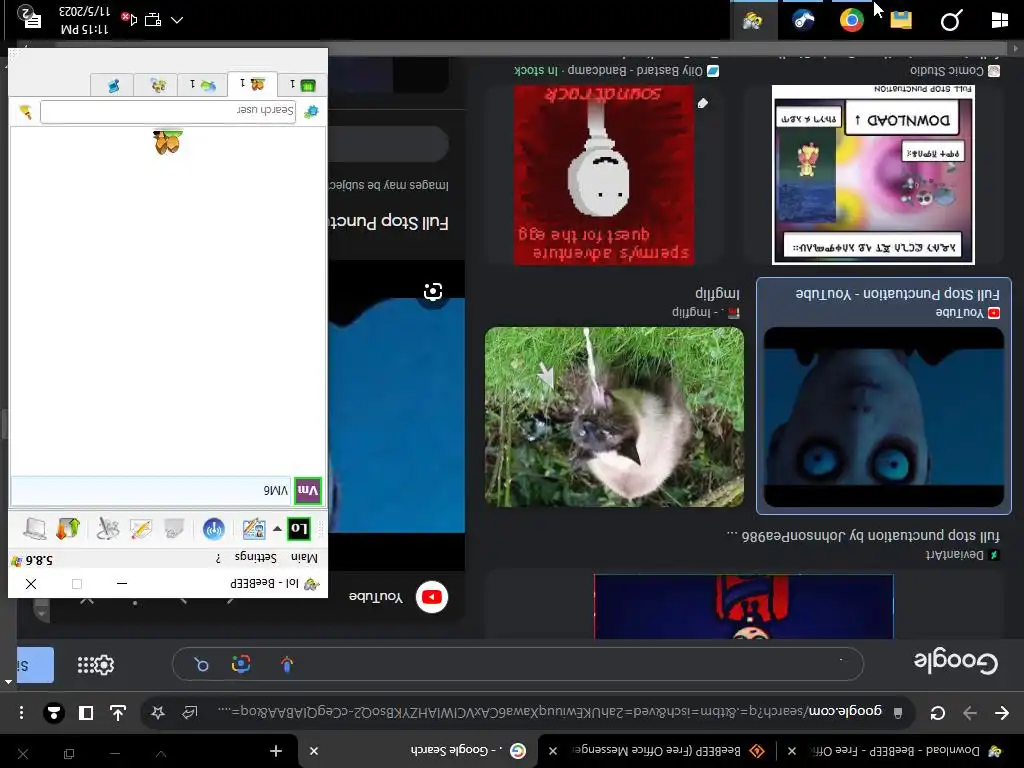Switch to BeeBEEP Free Office Messenger tab
Viewport: 1024px width, 768px height.
pyautogui.click(x=658, y=751)
